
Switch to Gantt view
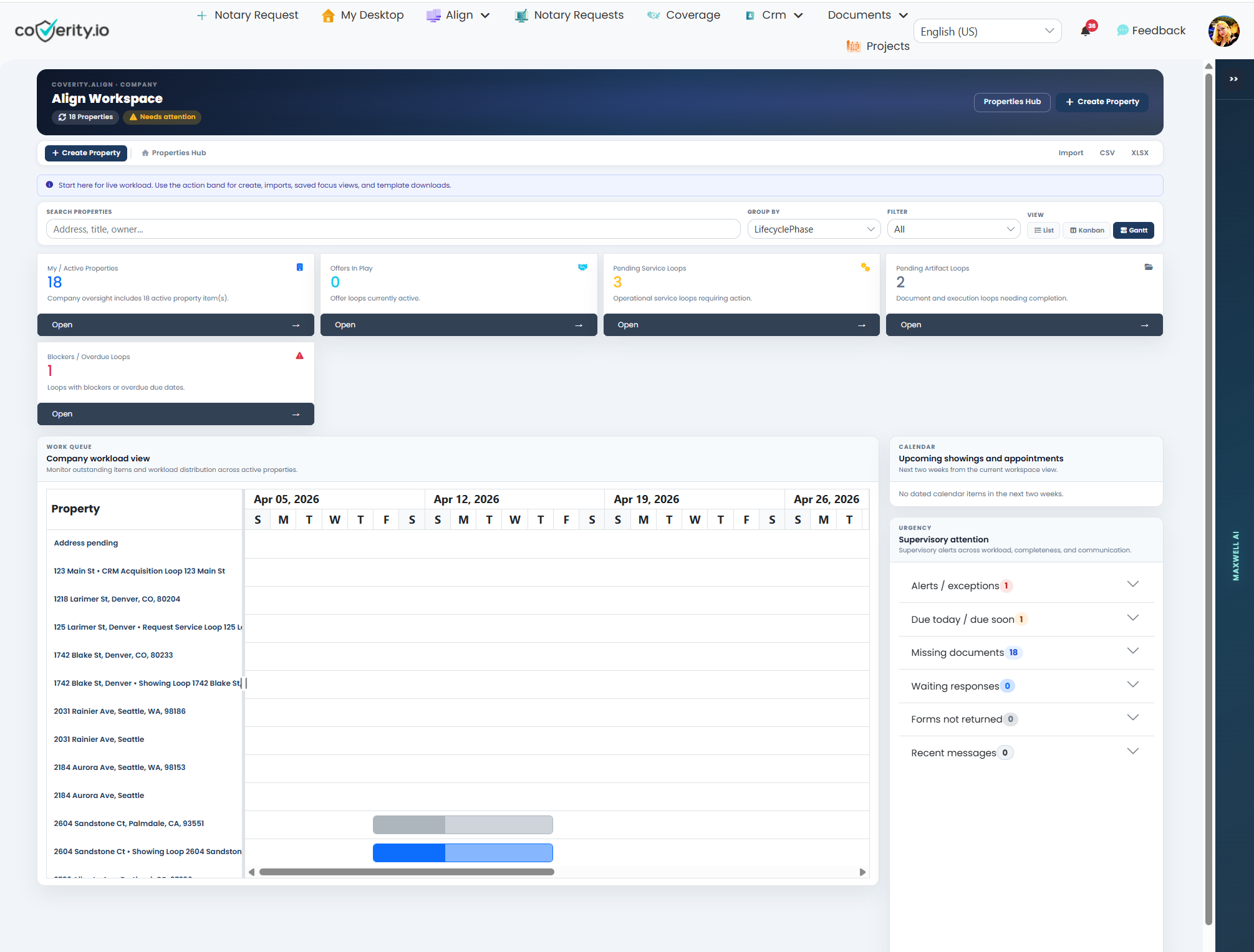pyautogui.click(x=1133, y=231)
